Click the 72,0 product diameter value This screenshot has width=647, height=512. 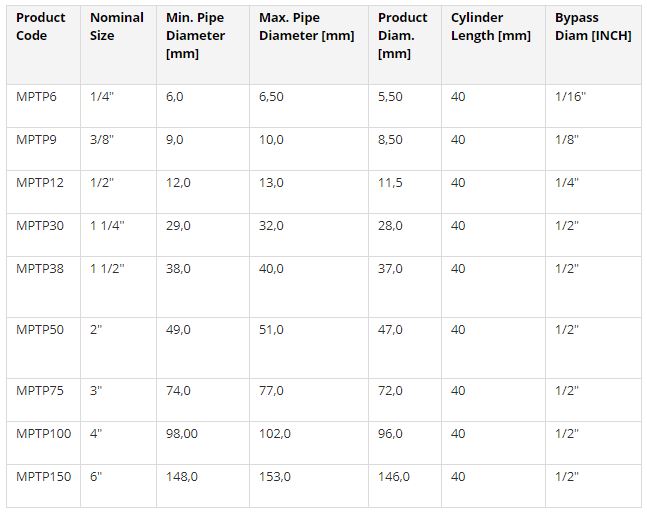[x=391, y=391]
